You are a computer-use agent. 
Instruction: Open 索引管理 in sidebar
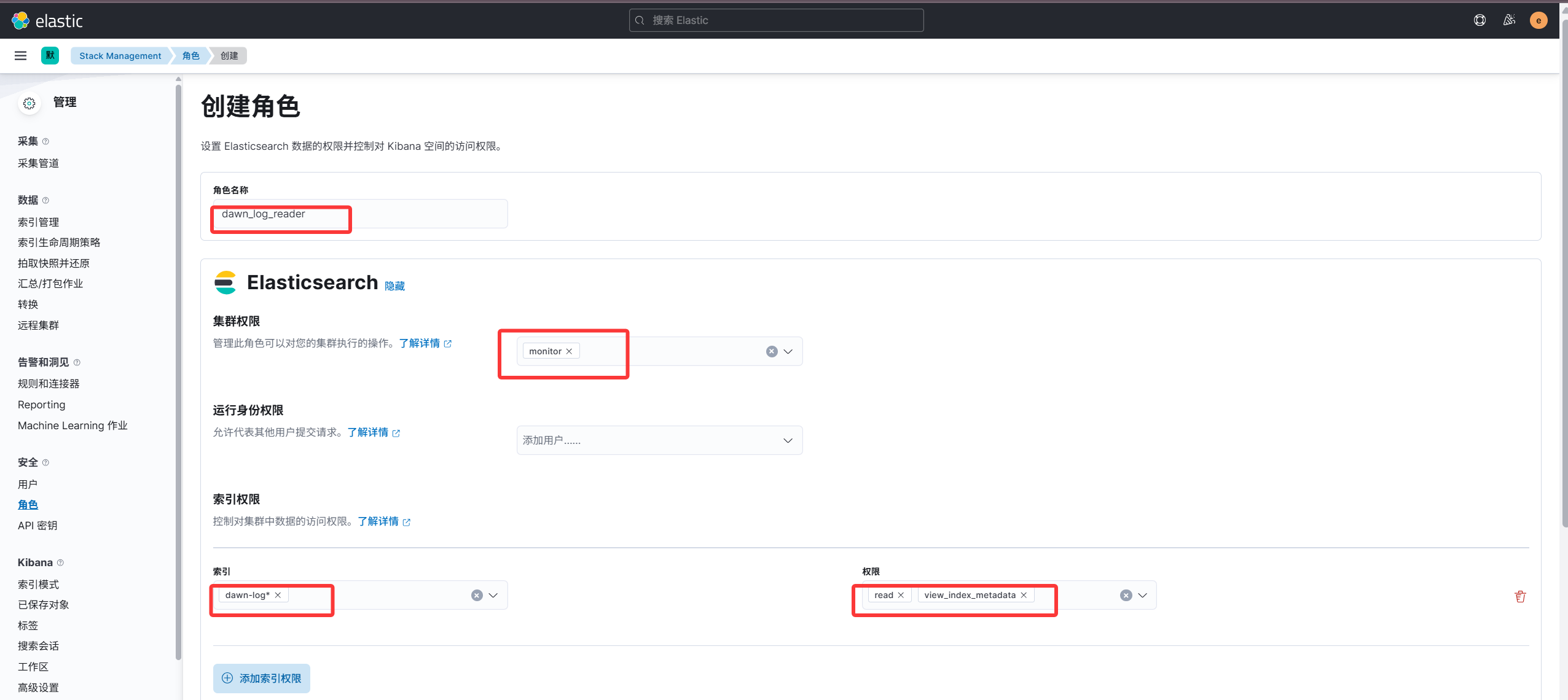pyautogui.click(x=38, y=222)
